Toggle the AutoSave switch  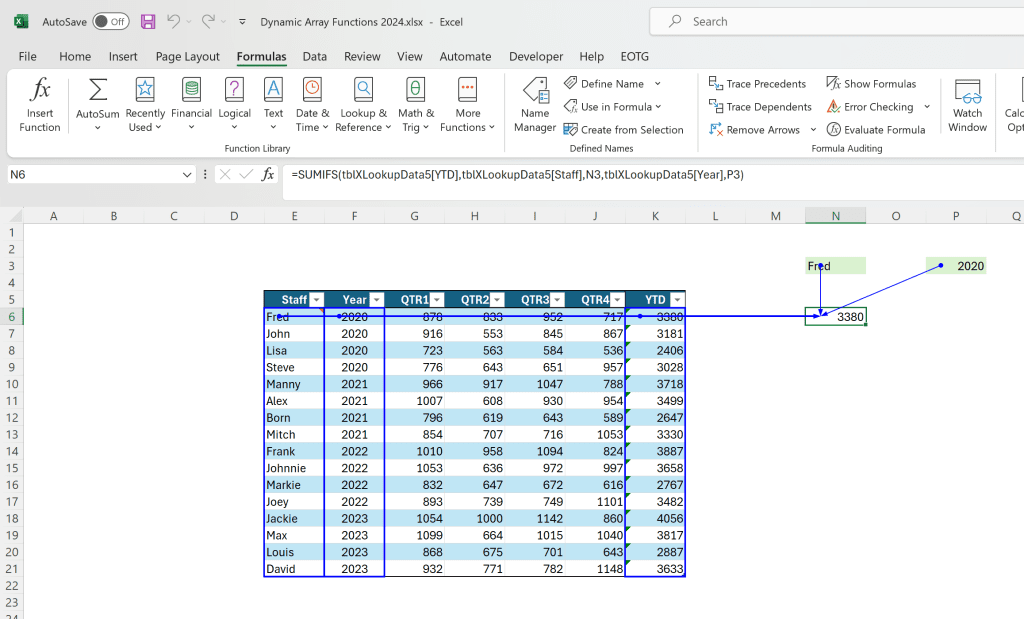pyautogui.click(x=110, y=21)
